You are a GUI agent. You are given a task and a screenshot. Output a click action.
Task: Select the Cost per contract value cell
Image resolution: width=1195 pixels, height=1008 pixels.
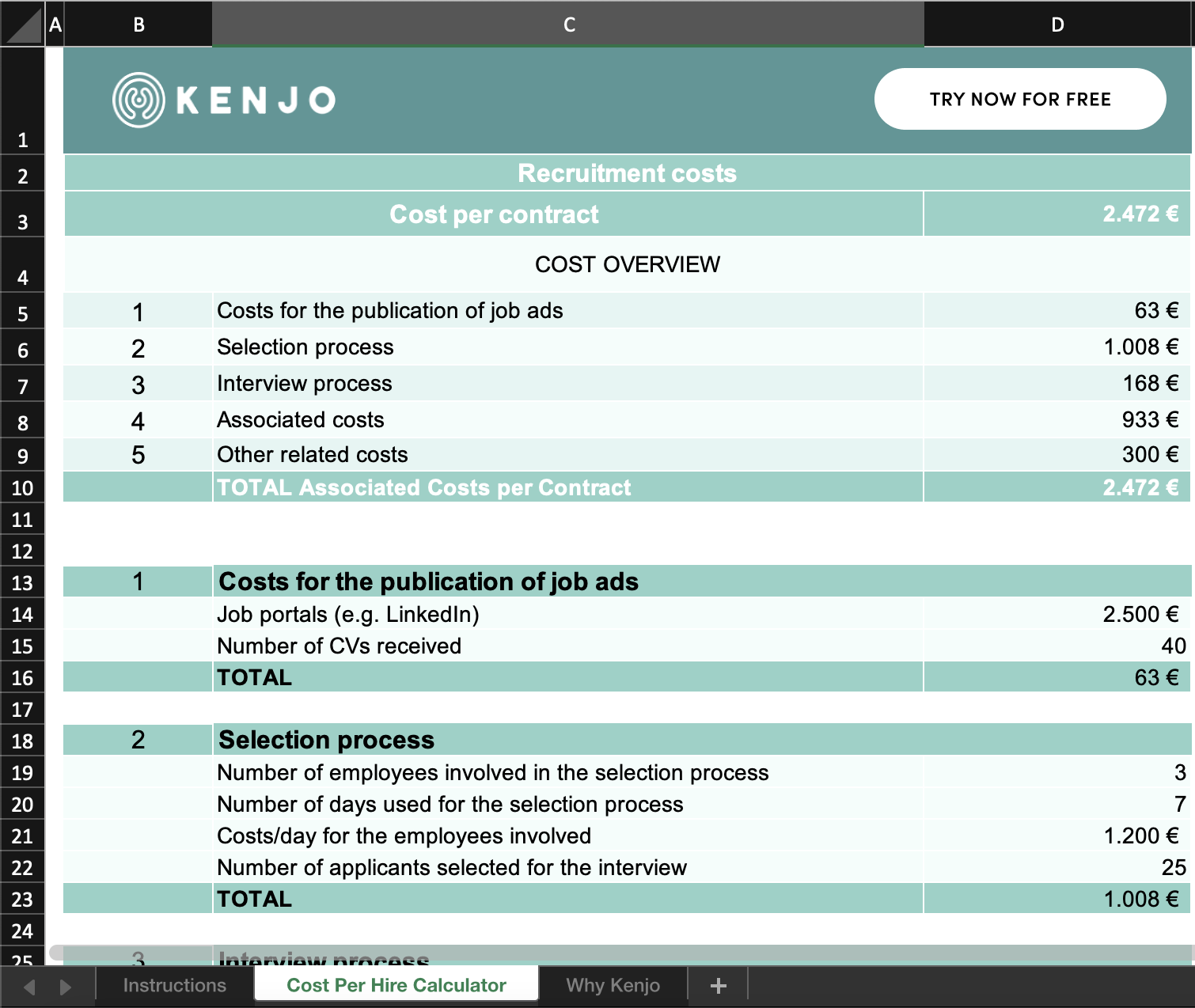coord(1057,214)
